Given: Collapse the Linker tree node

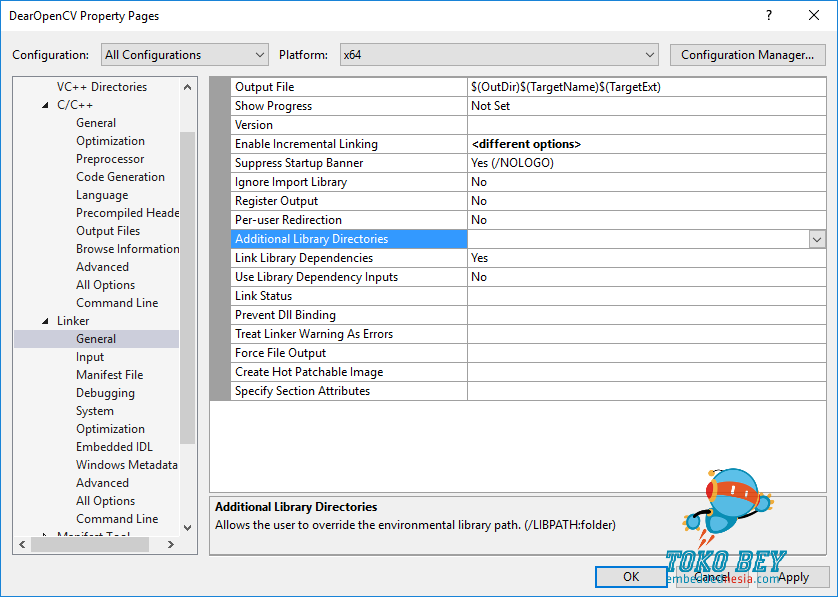Looking at the screenshot, I should tap(45, 321).
